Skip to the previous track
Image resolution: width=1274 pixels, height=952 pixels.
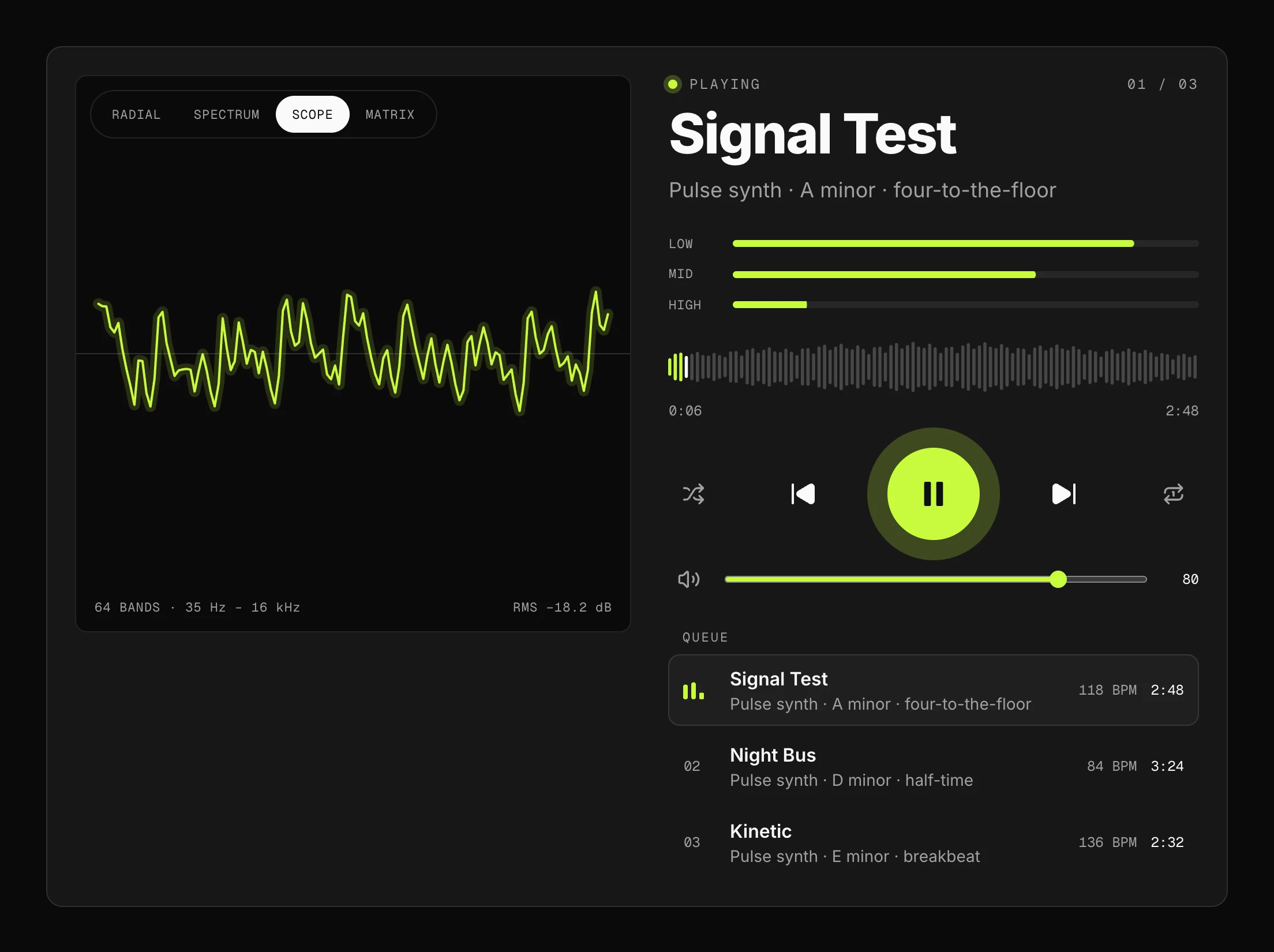click(803, 494)
